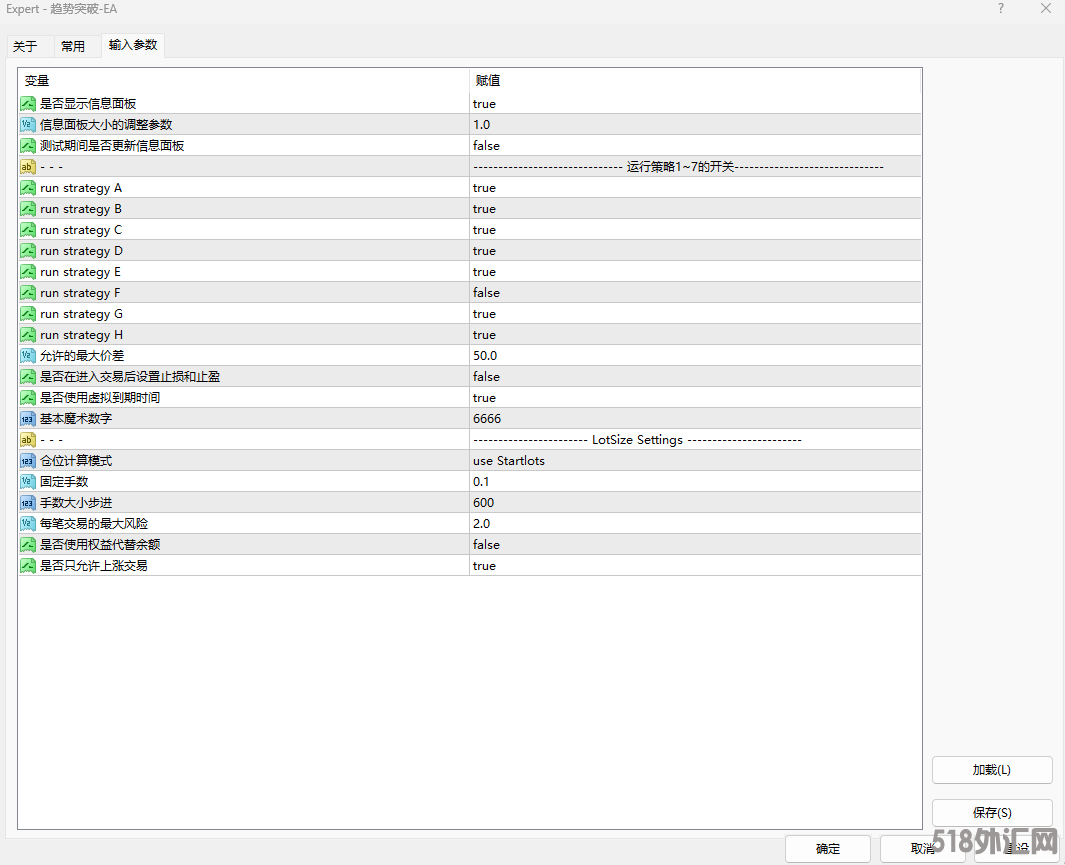
Task: Click the icon beside run strategy B
Action: click(x=28, y=209)
